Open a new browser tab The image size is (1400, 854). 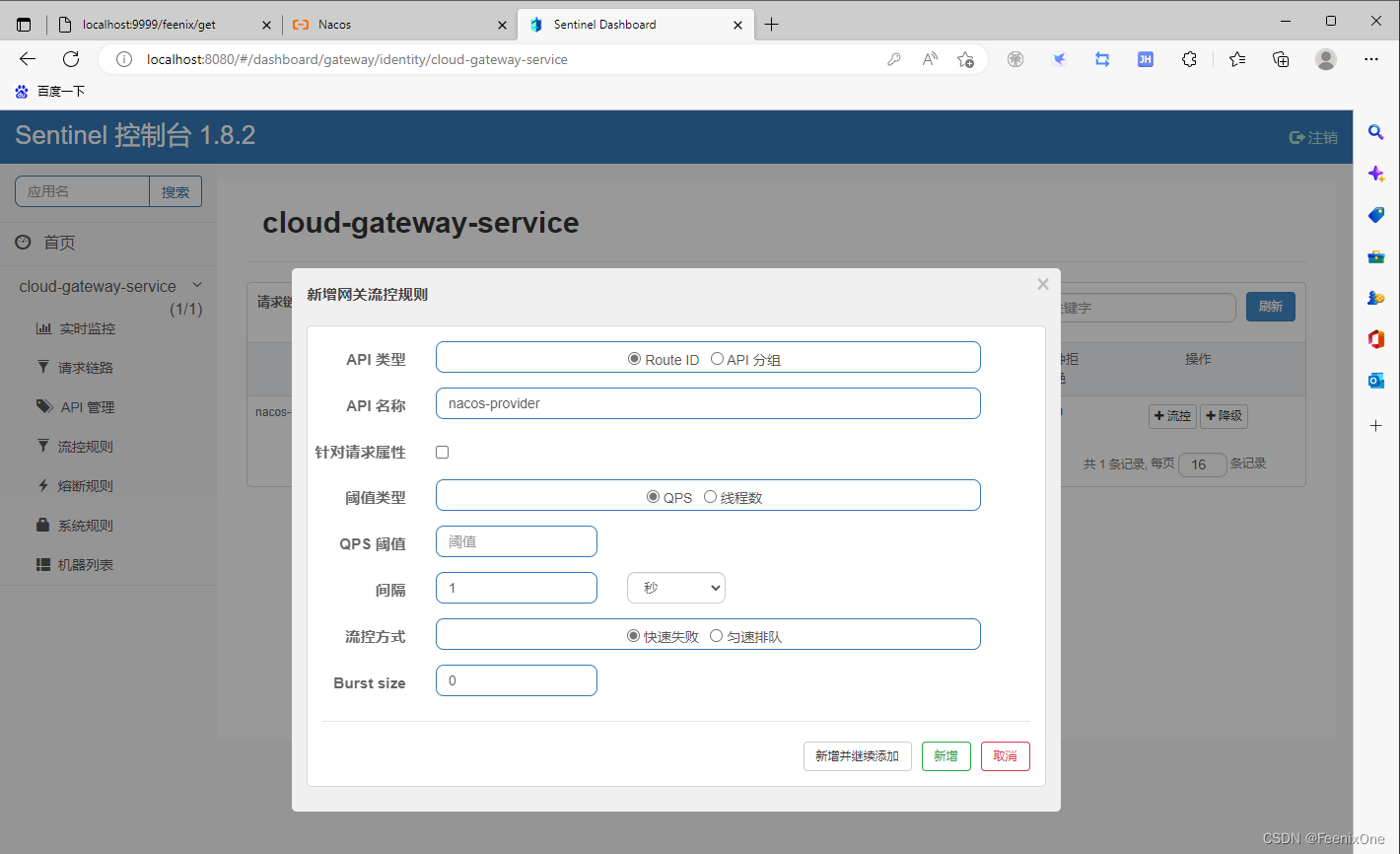pos(771,25)
